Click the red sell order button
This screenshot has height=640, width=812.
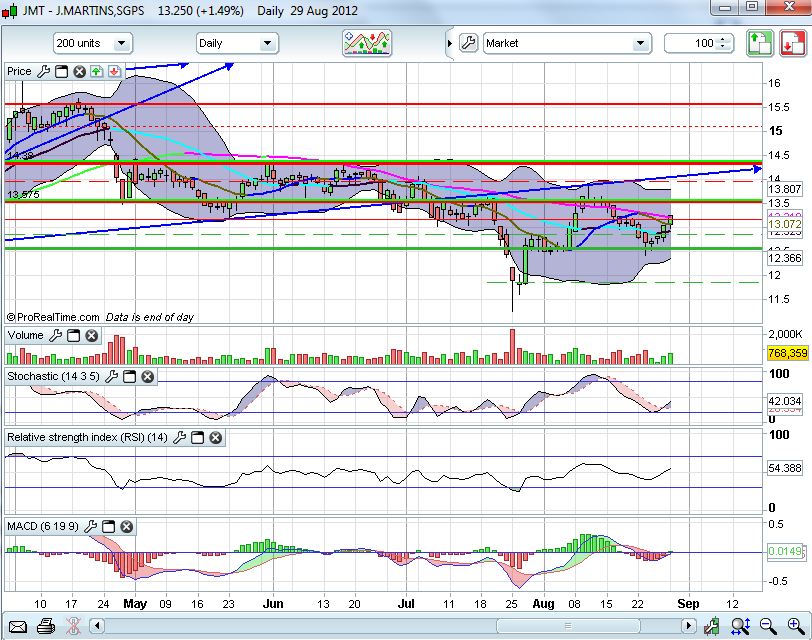793,43
